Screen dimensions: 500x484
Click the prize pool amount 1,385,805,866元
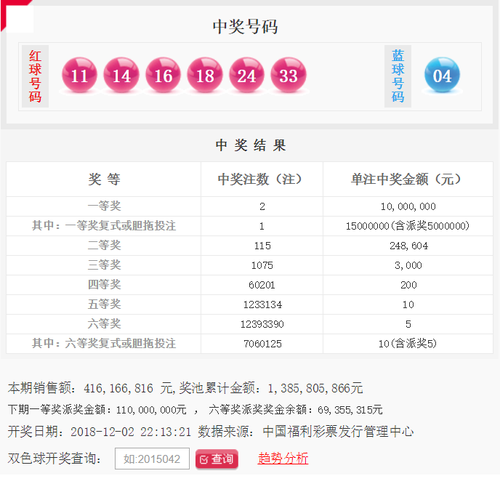(315, 389)
